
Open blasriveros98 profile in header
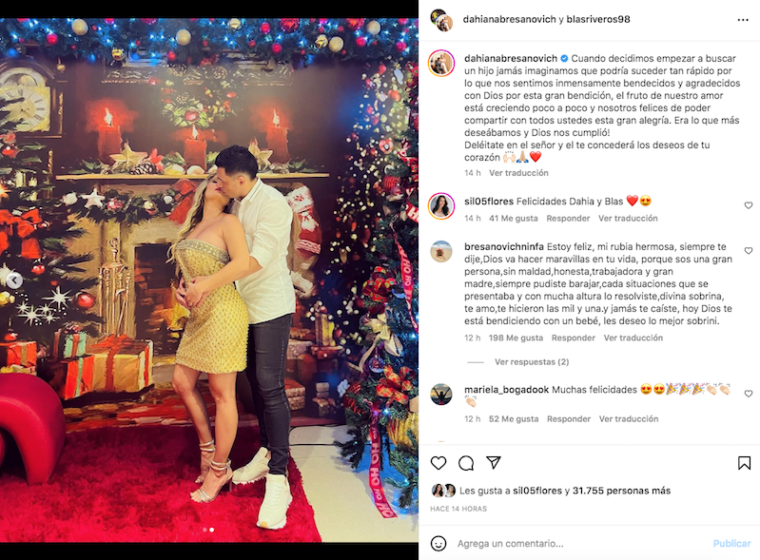[598, 19]
